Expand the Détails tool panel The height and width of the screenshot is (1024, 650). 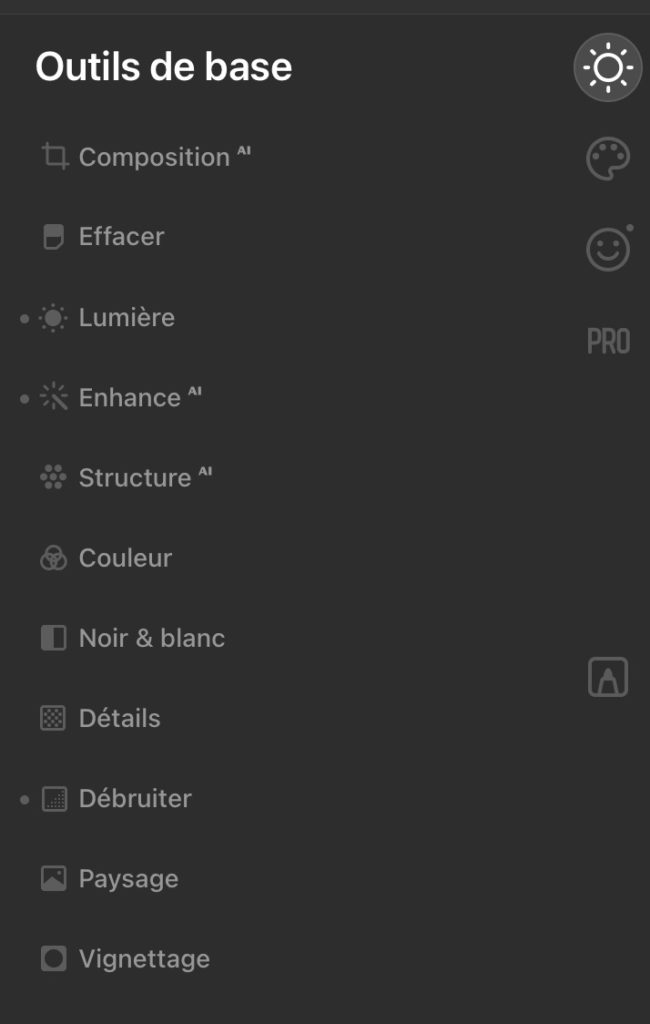pos(120,718)
